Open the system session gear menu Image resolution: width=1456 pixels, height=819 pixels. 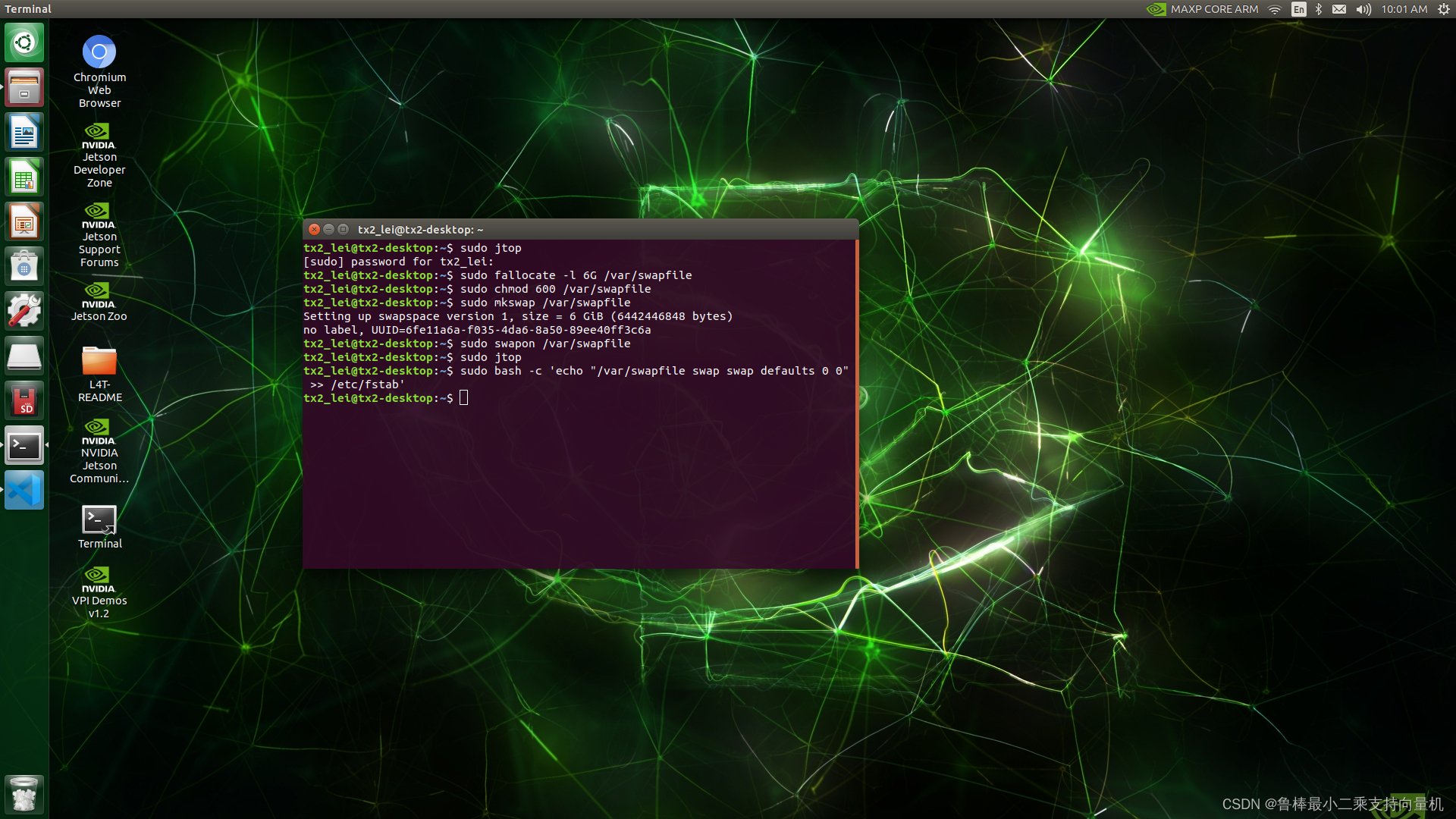[x=1443, y=9]
